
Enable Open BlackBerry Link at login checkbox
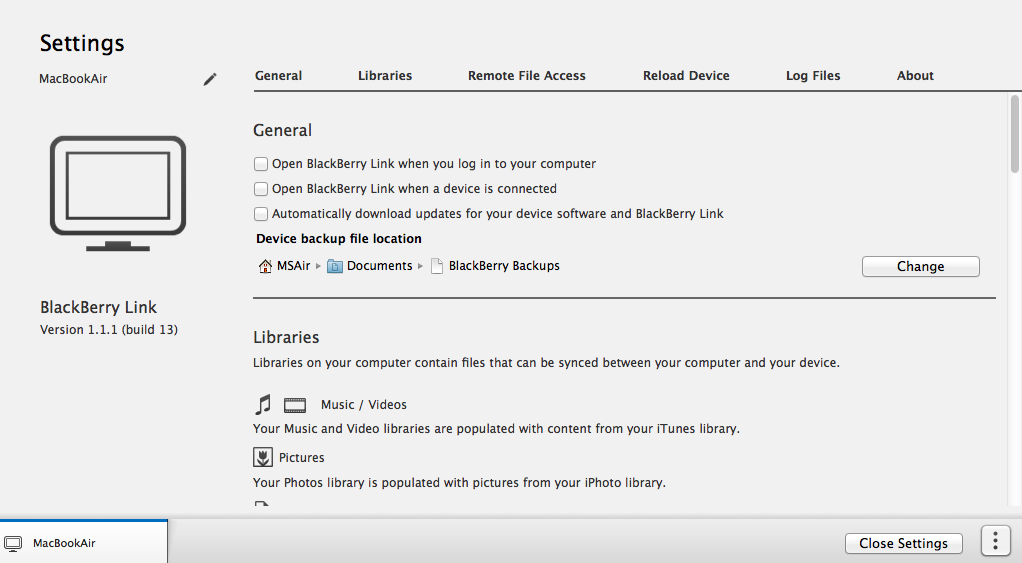pos(261,164)
